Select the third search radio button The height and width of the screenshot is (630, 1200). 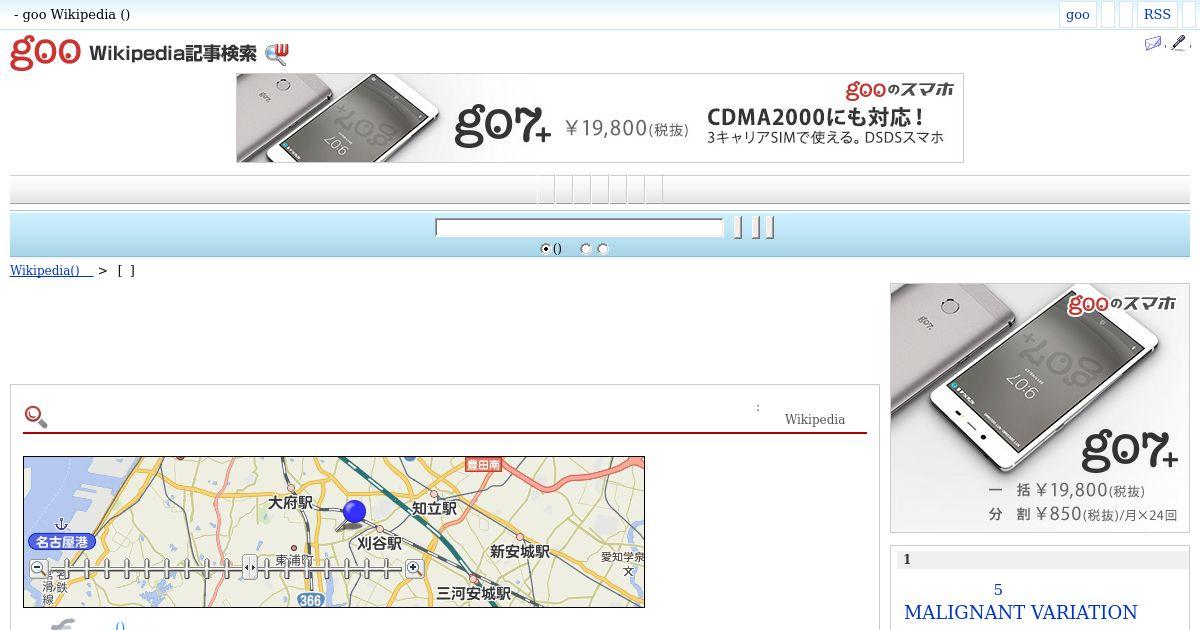click(x=603, y=249)
